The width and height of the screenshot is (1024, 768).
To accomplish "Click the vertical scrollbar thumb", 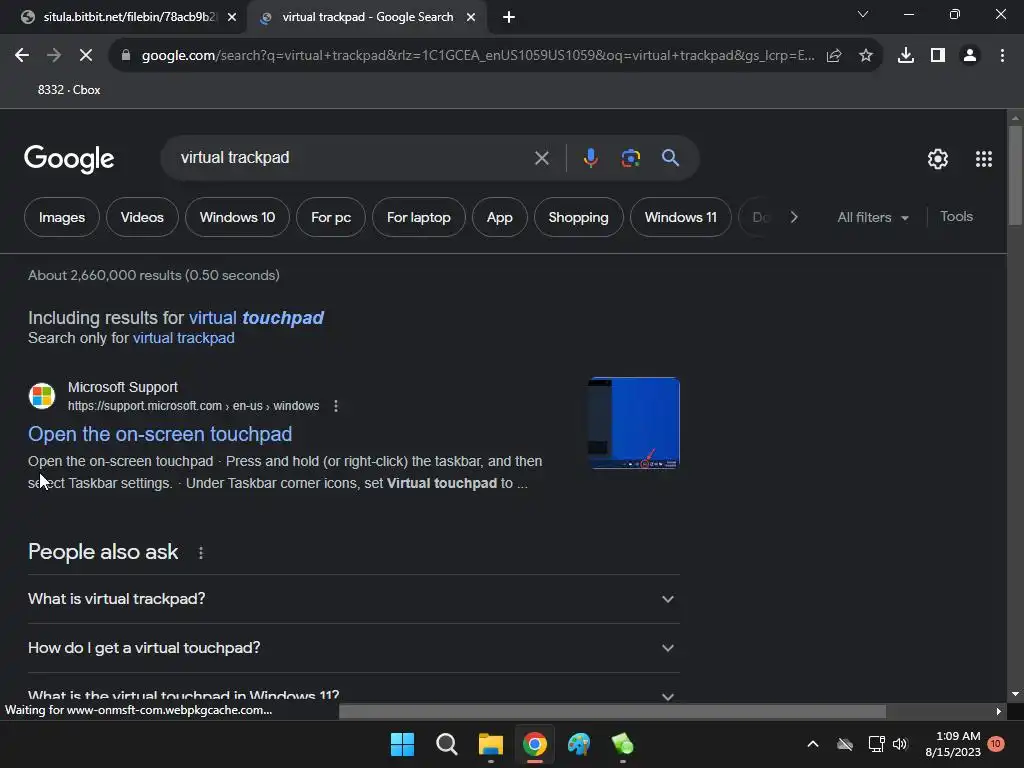I will pos(1015,174).
